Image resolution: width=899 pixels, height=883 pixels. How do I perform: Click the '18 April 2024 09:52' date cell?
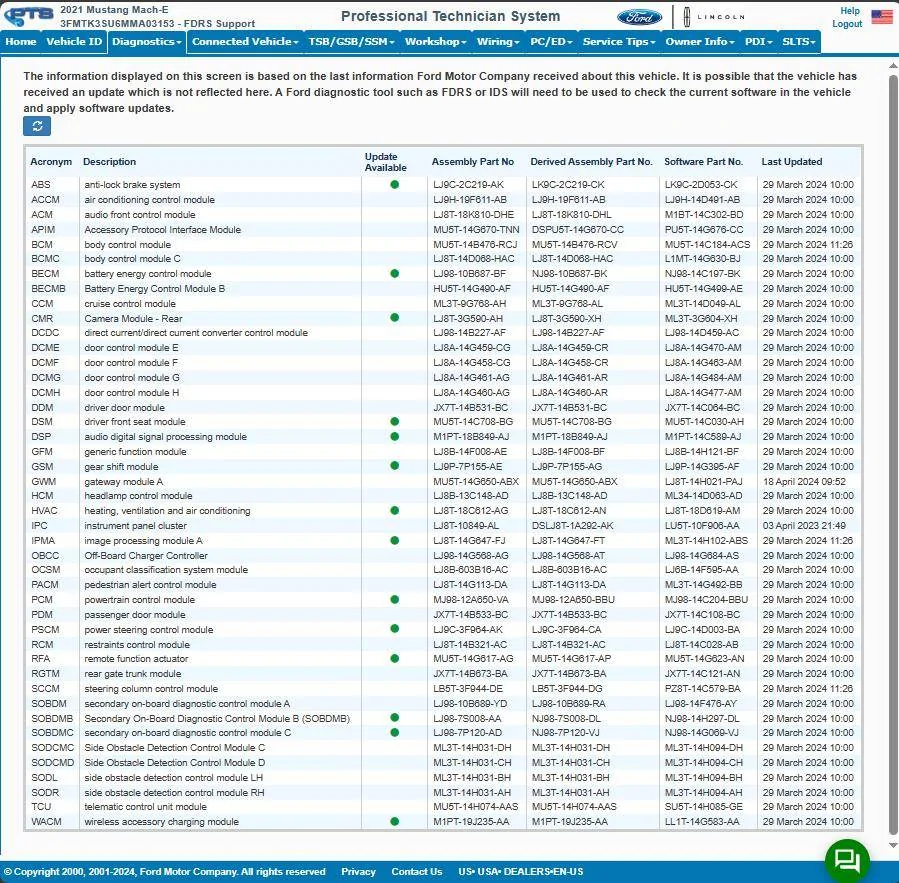[x=804, y=482]
